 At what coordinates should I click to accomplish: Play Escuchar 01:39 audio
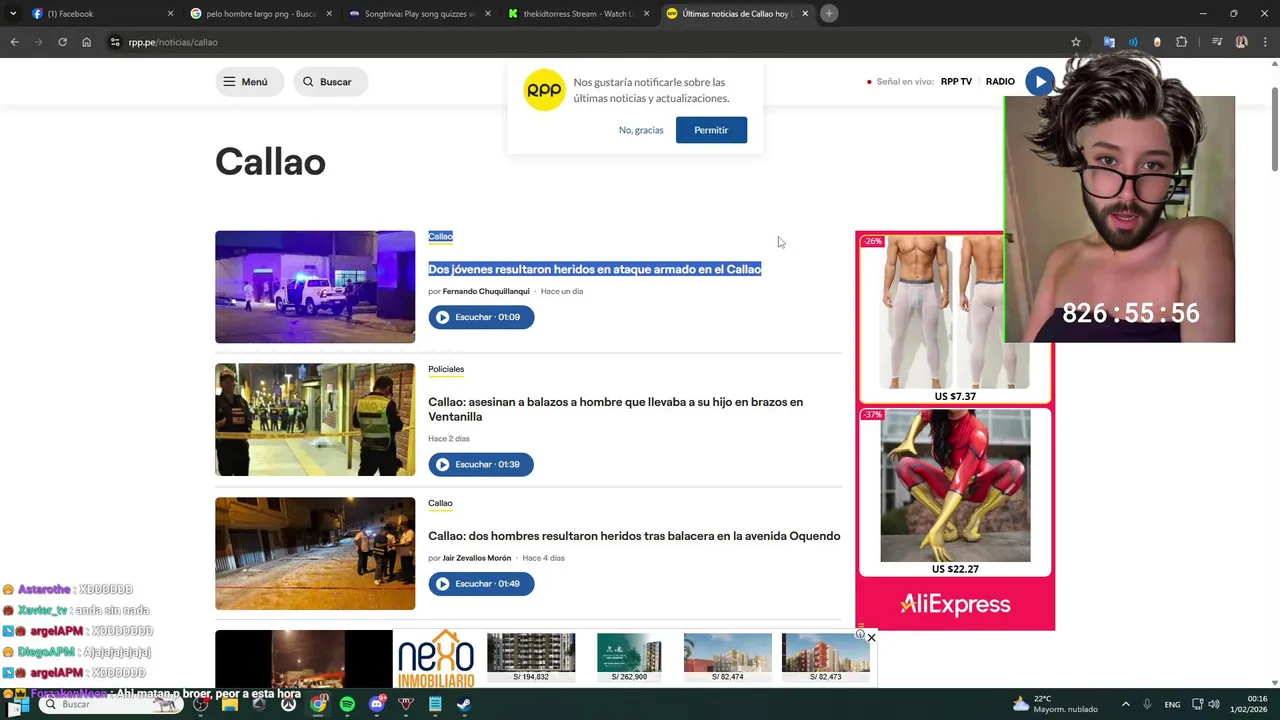[481, 464]
